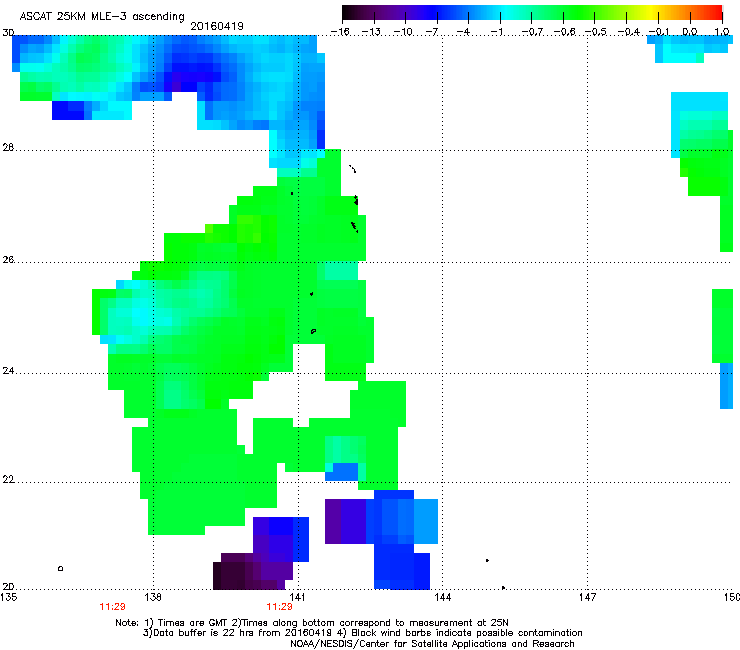Click the note line starting "Note: 1) Times are GMT"
Screen dimensions: 740x650
[312, 623]
